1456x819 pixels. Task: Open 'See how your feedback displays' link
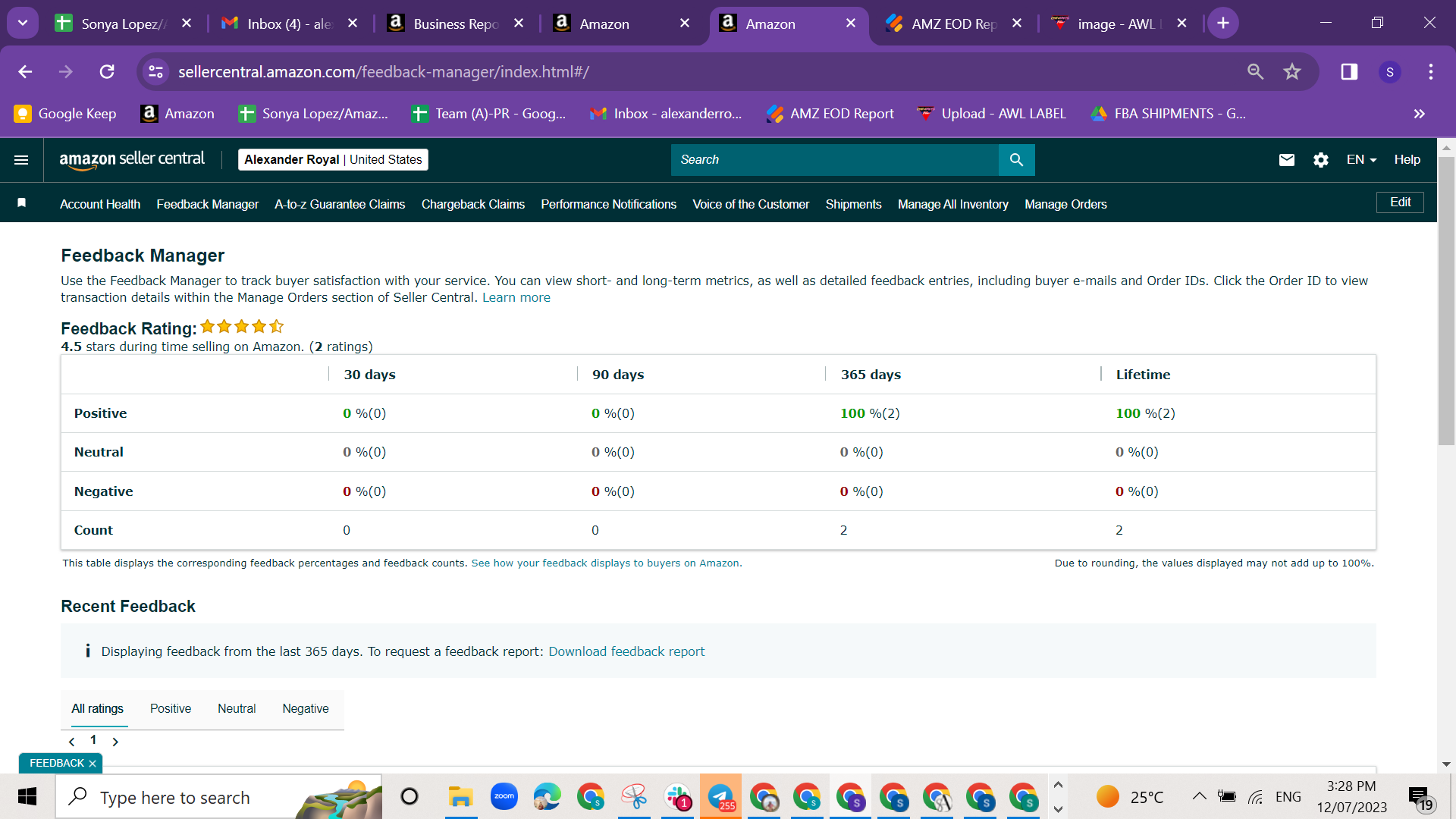point(605,563)
